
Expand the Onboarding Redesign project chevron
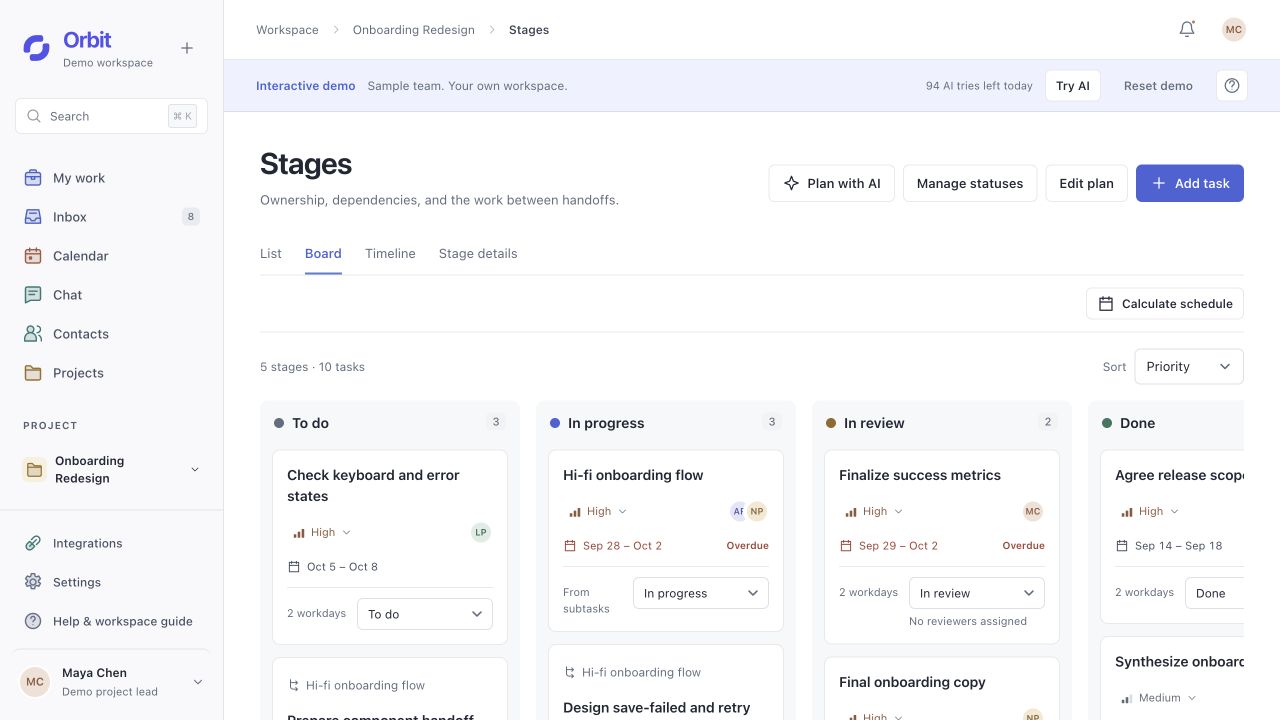click(x=195, y=470)
